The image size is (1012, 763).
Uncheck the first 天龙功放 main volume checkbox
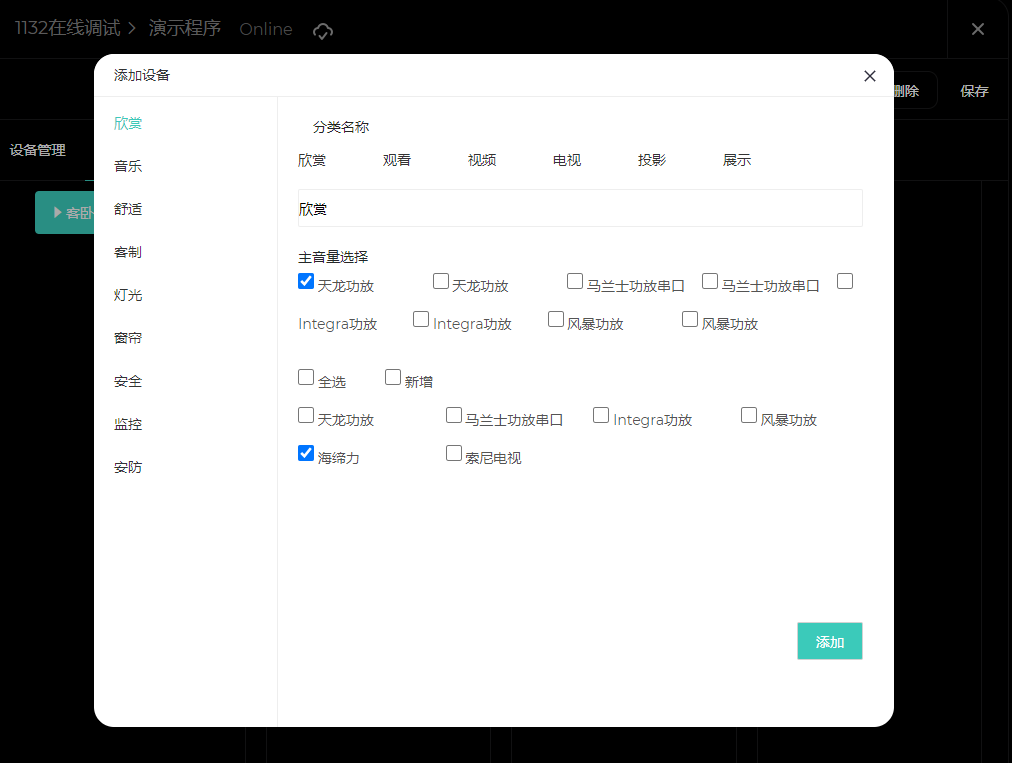point(306,281)
